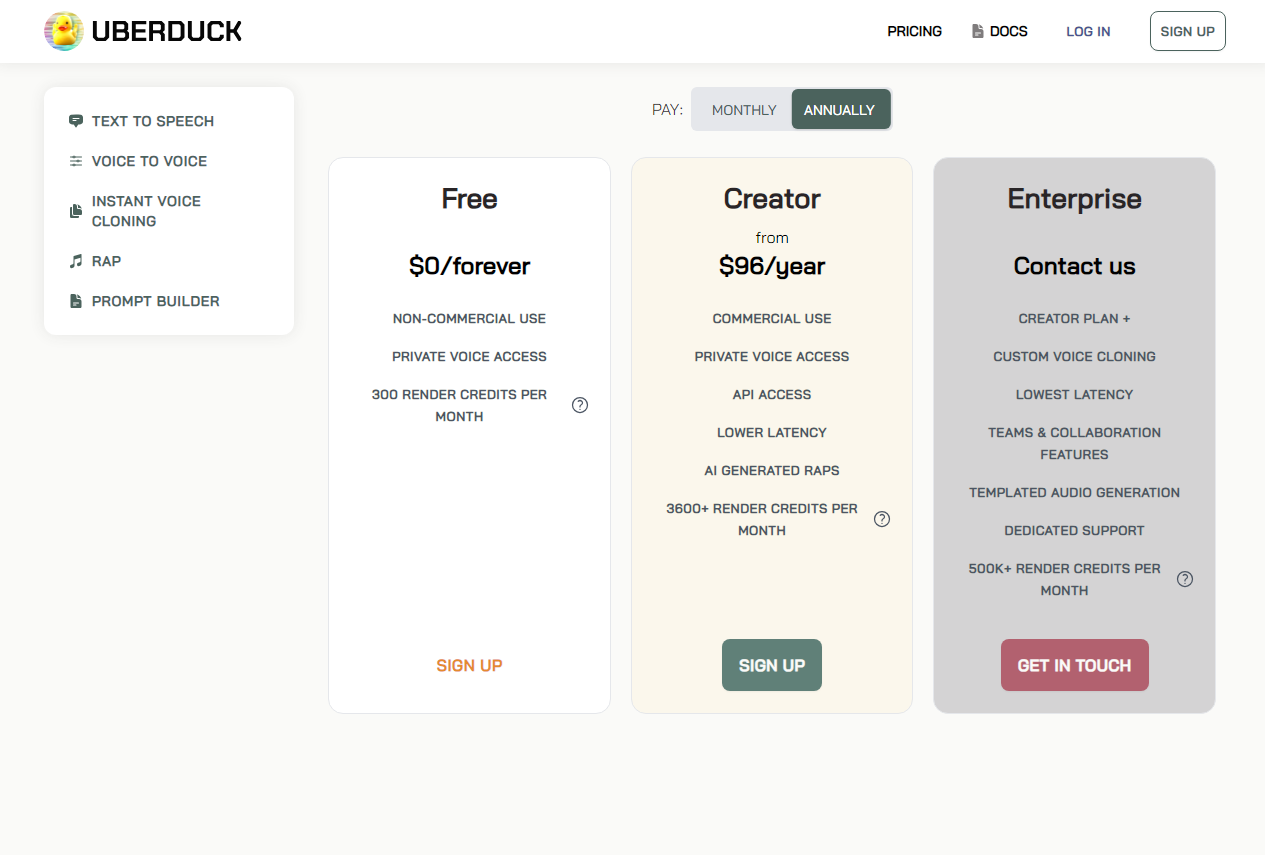
Task: Click the Free plan title
Action: click(x=469, y=199)
